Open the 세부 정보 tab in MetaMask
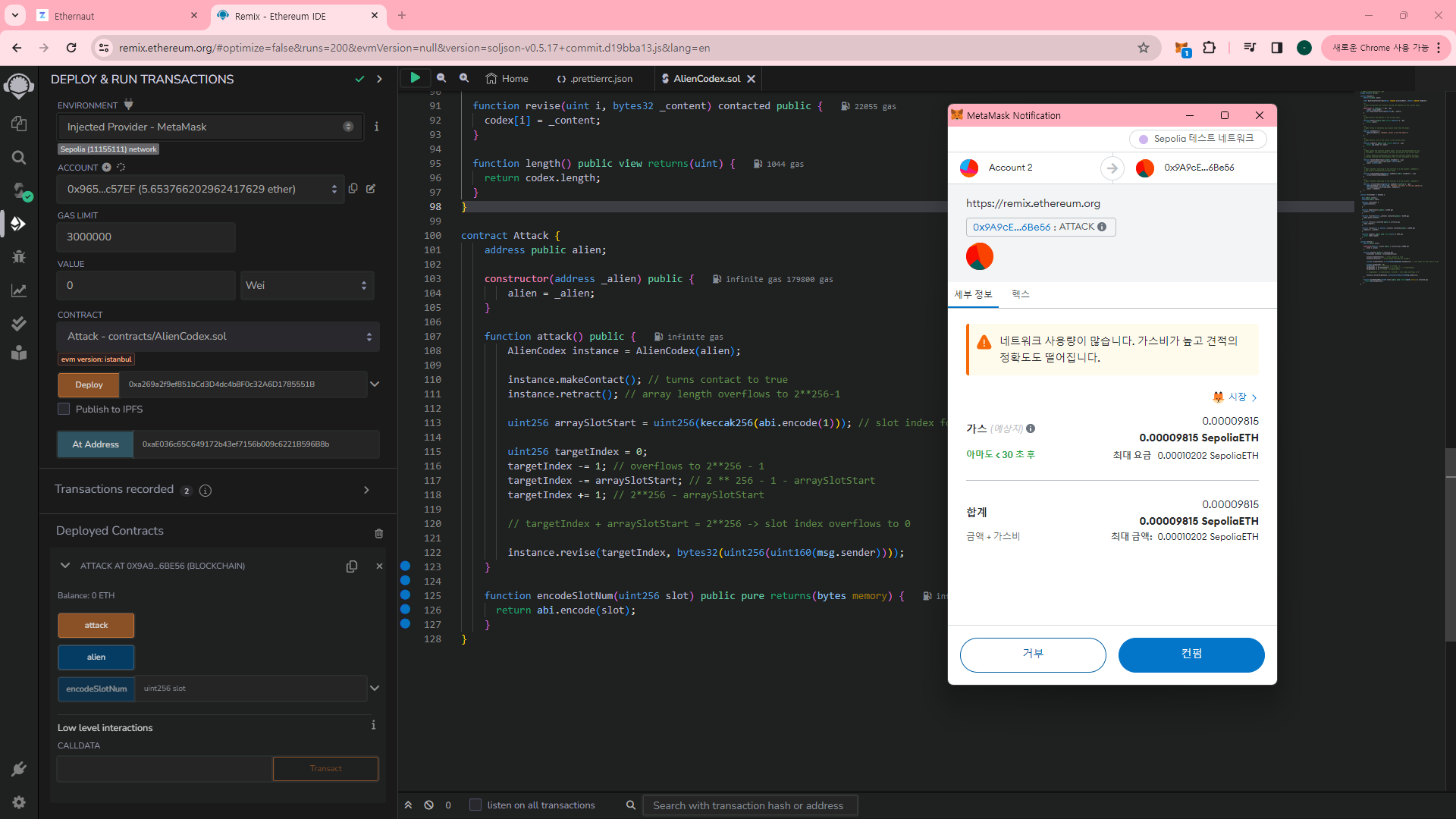This screenshot has height=819, width=1456. click(x=973, y=294)
